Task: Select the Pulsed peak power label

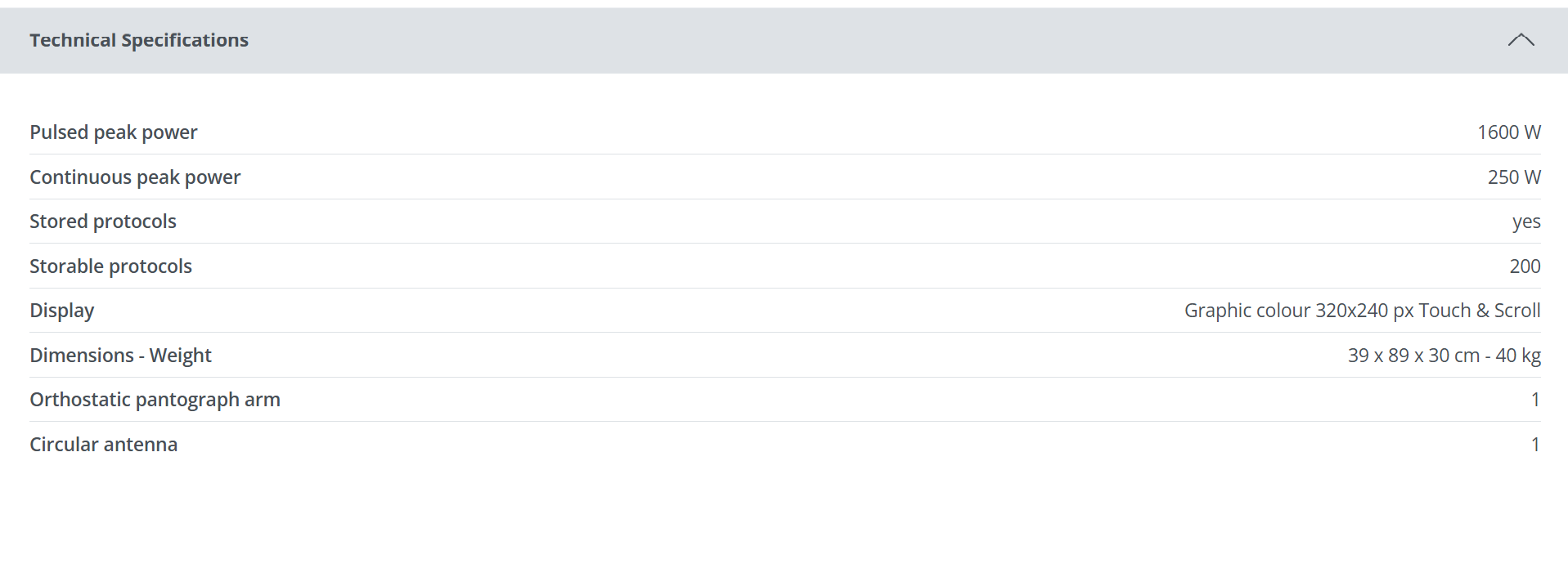Action: [x=114, y=132]
